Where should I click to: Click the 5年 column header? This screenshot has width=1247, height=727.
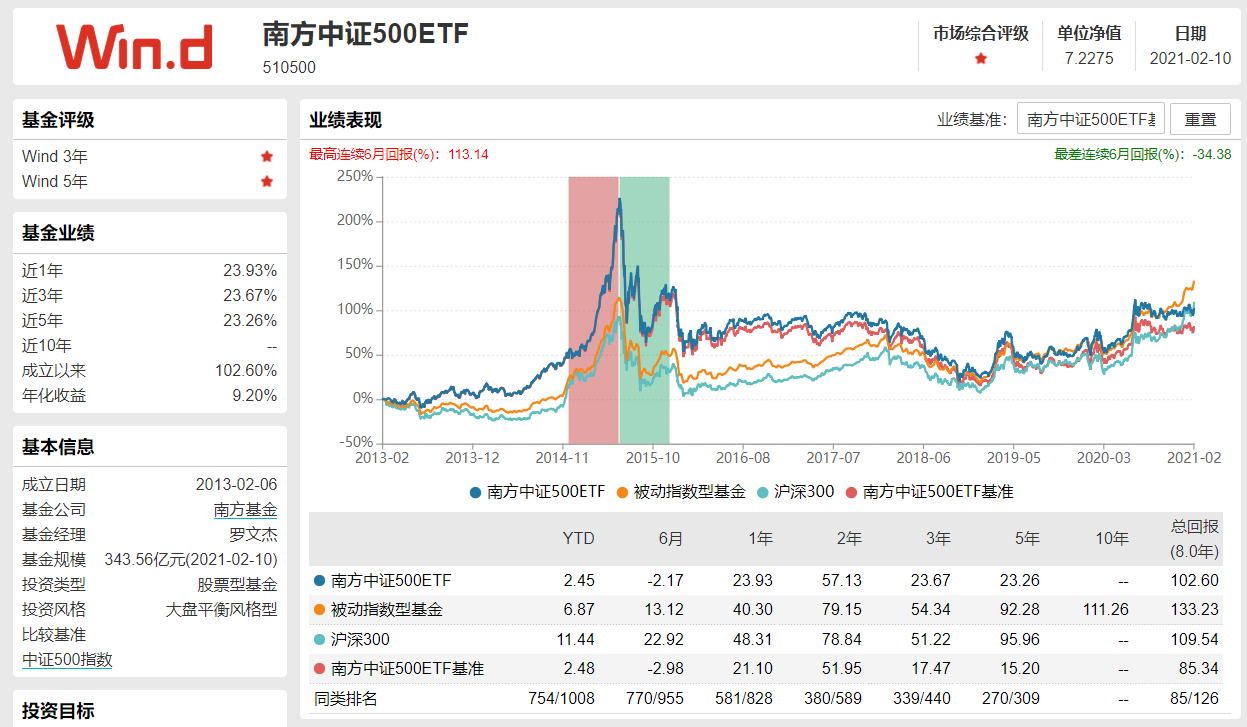(x=1026, y=538)
